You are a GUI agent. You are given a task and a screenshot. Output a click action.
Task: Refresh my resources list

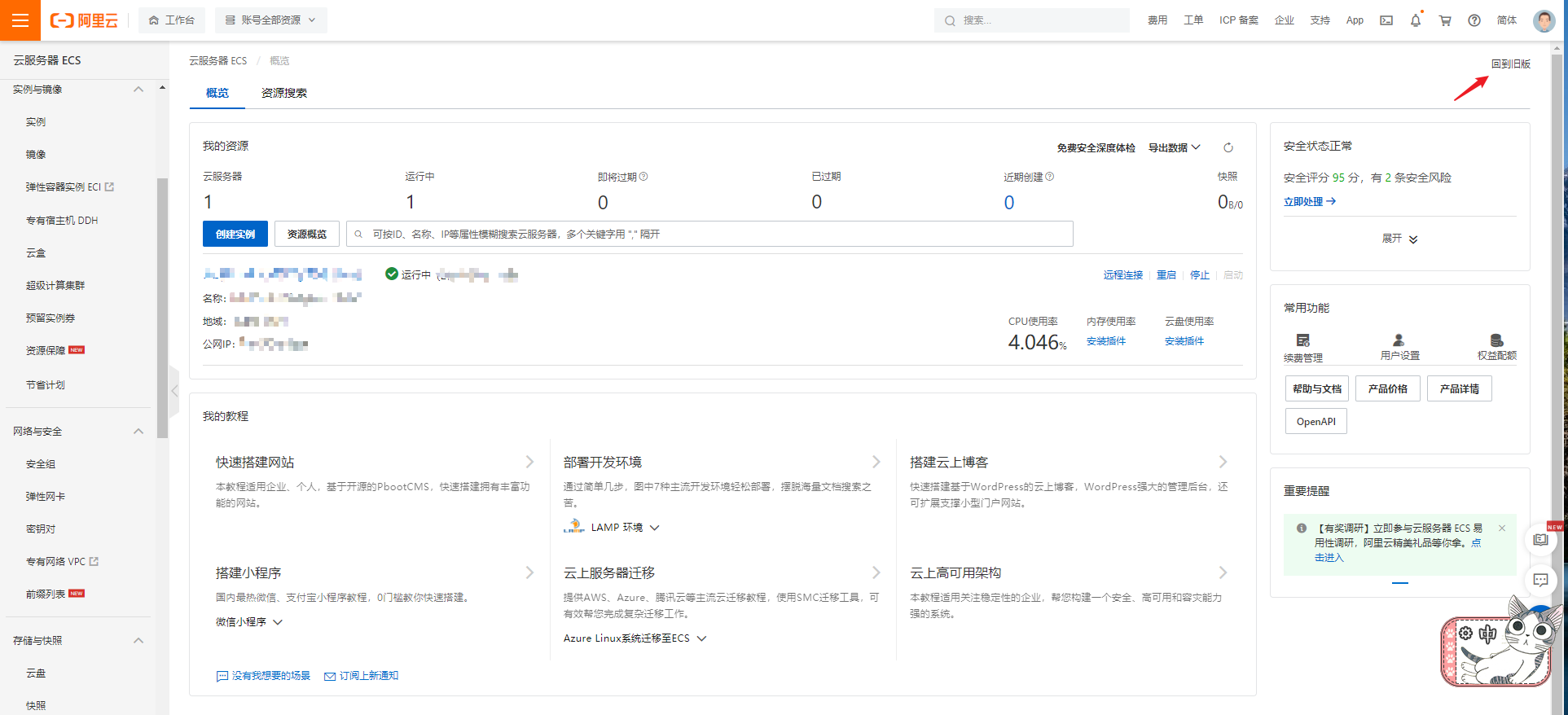point(1228,147)
